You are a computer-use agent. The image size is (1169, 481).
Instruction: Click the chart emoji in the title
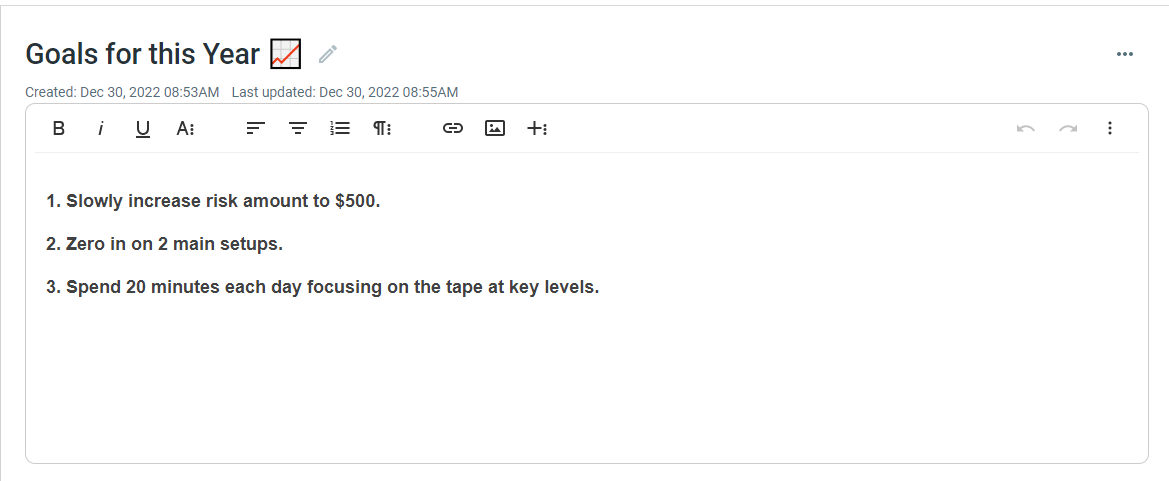tap(286, 53)
